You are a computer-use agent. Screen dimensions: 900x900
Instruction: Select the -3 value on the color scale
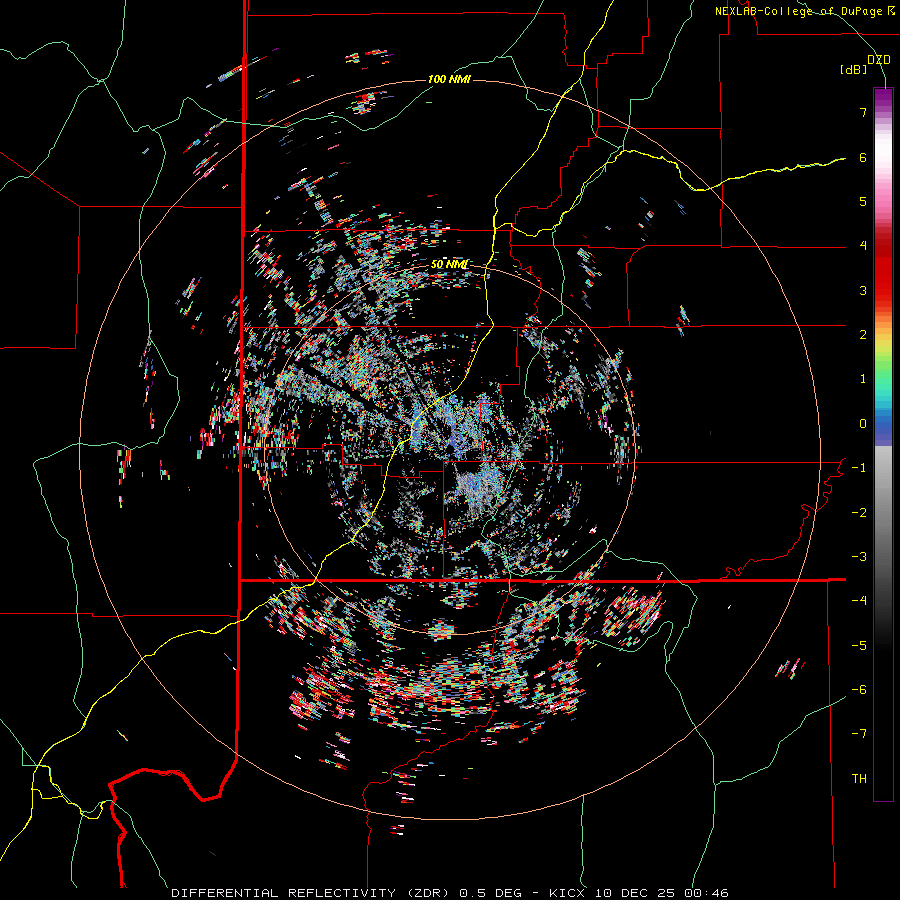tap(859, 557)
